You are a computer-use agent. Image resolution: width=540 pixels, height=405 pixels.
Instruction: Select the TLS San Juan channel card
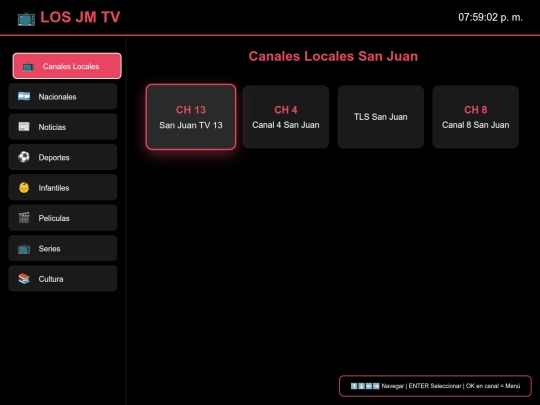pos(381,117)
